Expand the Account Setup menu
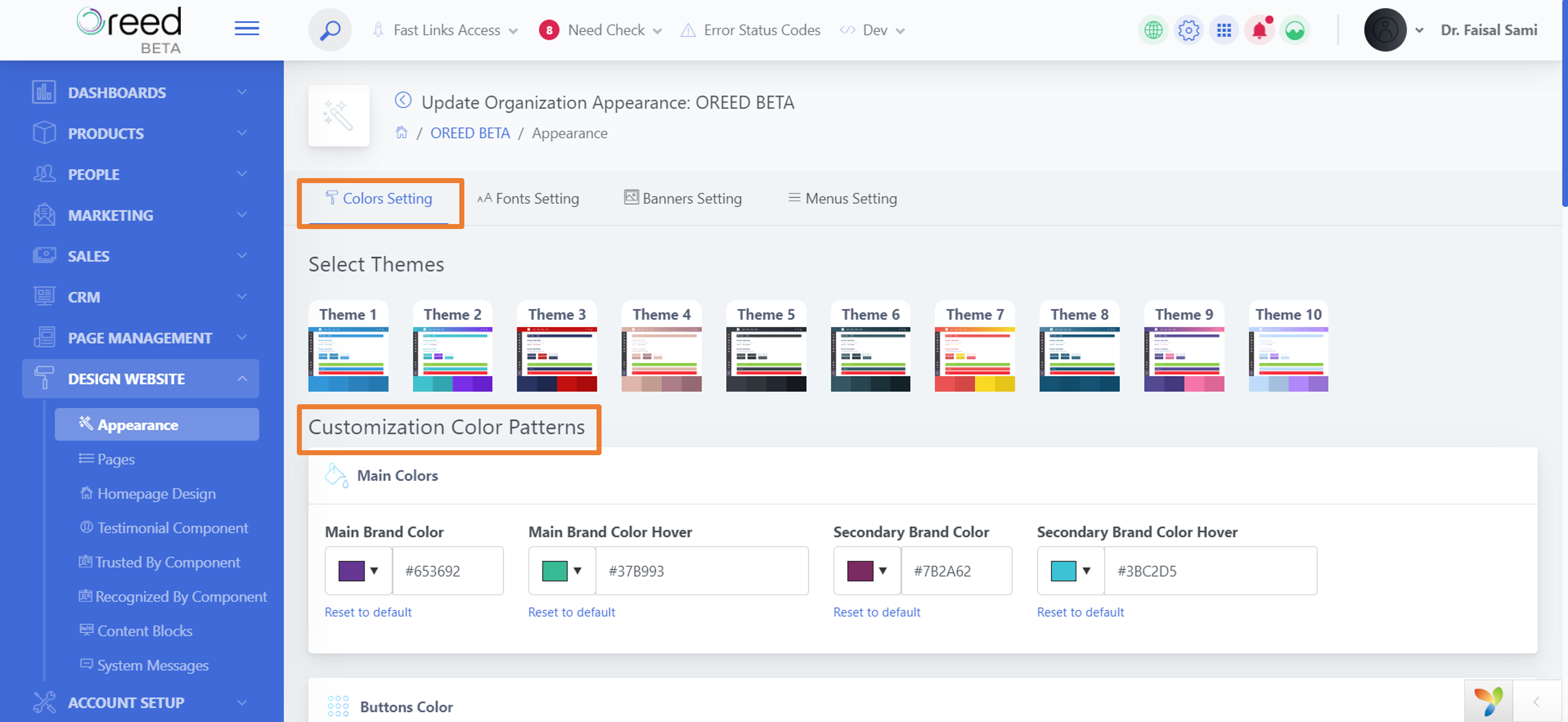 click(x=242, y=702)
